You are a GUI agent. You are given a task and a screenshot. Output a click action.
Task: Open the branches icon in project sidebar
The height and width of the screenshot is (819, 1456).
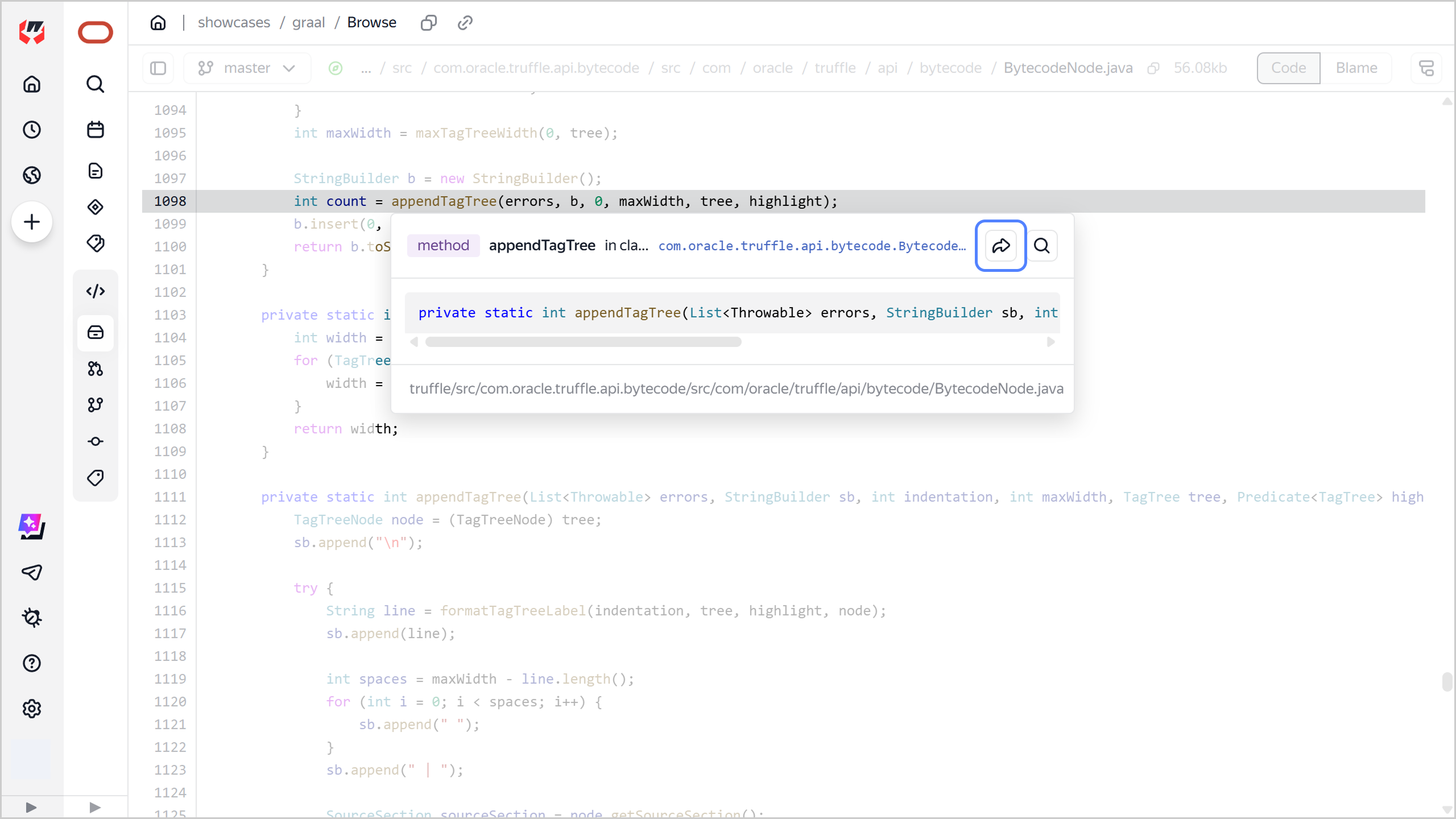(x=95, y=404)
